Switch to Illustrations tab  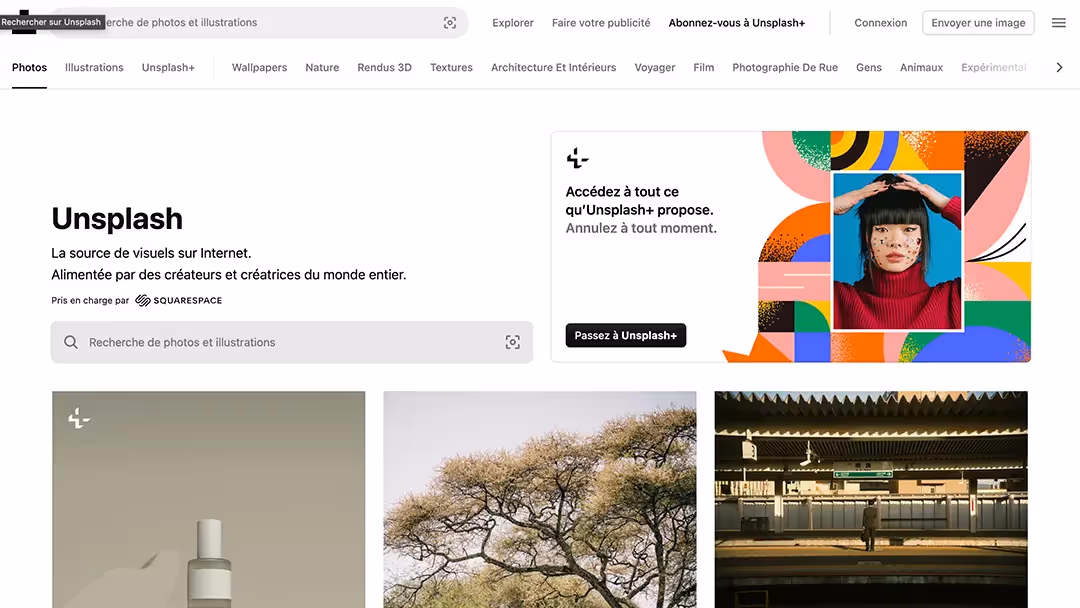tap(94, 67)
